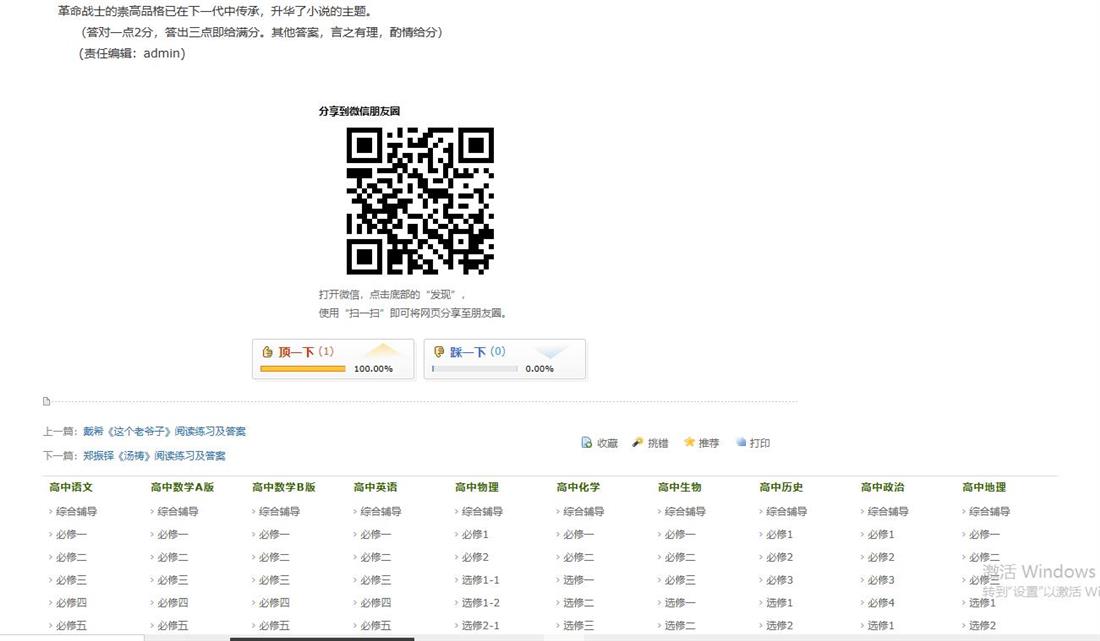The height and width of the screenshot is (641, 1100).
Task: Select 选修2 under 高中历史
Action: tap(779, 626)
